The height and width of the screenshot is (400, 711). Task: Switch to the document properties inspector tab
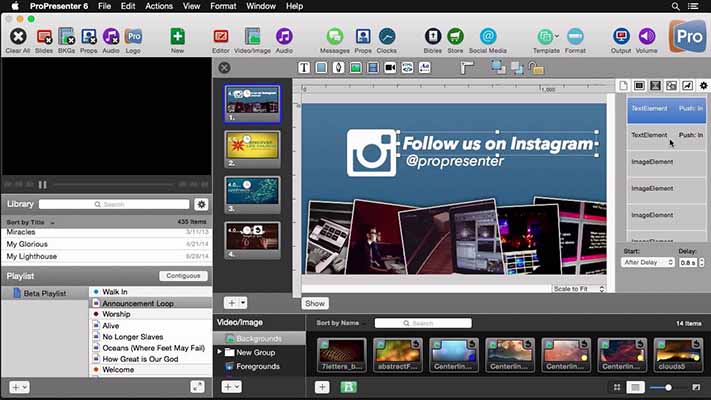point(623,85)
